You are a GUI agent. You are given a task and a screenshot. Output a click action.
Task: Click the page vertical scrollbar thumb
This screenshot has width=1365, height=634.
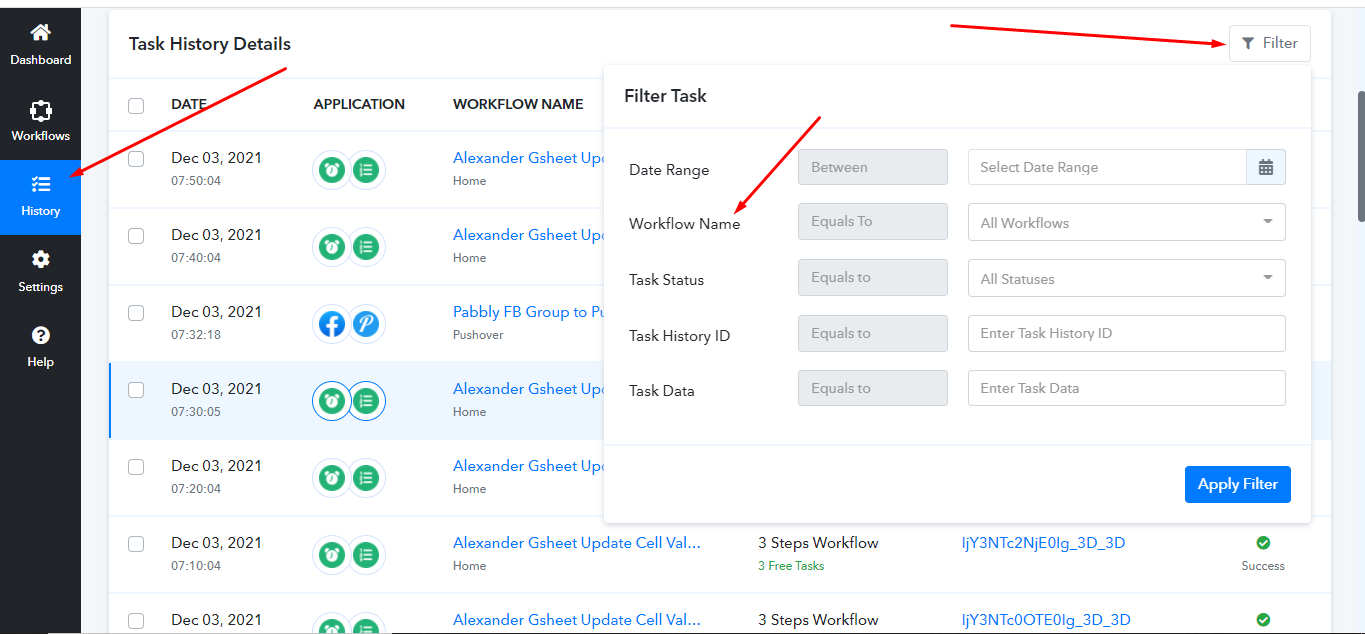[1360, 156]
